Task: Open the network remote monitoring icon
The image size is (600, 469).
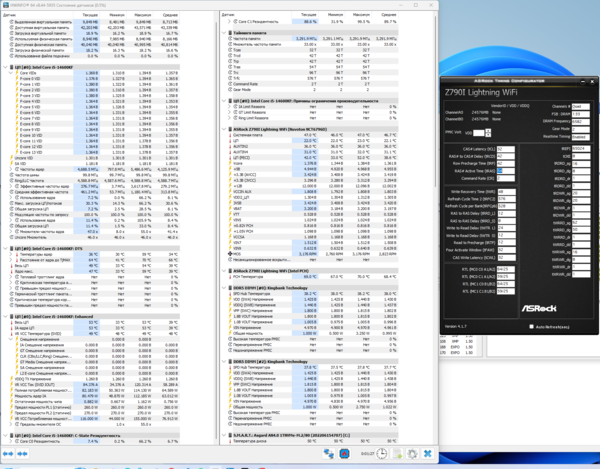Action: (x=329, y=454)
